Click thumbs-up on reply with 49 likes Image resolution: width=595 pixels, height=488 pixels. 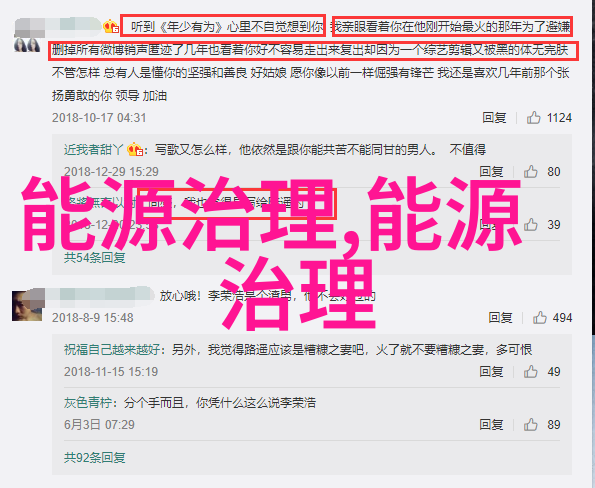tap(531, 372)
